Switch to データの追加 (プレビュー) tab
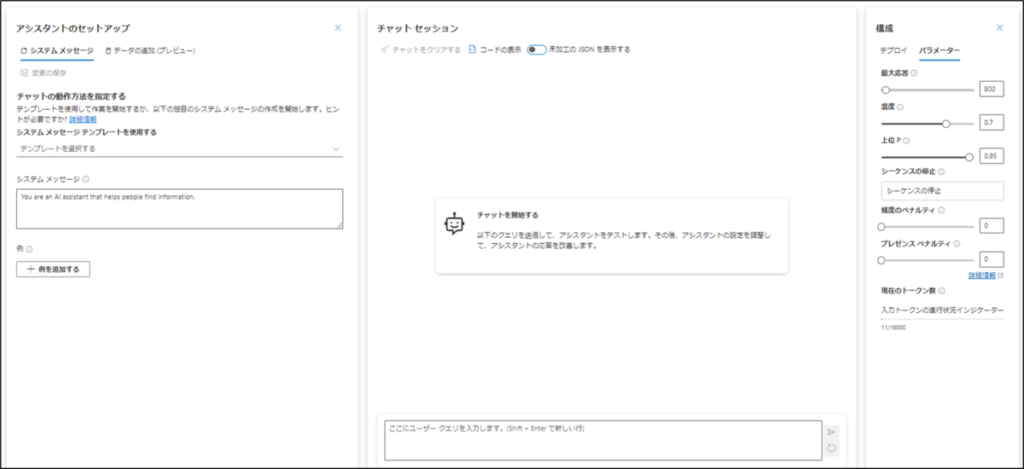The width and height of the screenshot is (1024, 469). pyautogui.click(x=150, y=50)
